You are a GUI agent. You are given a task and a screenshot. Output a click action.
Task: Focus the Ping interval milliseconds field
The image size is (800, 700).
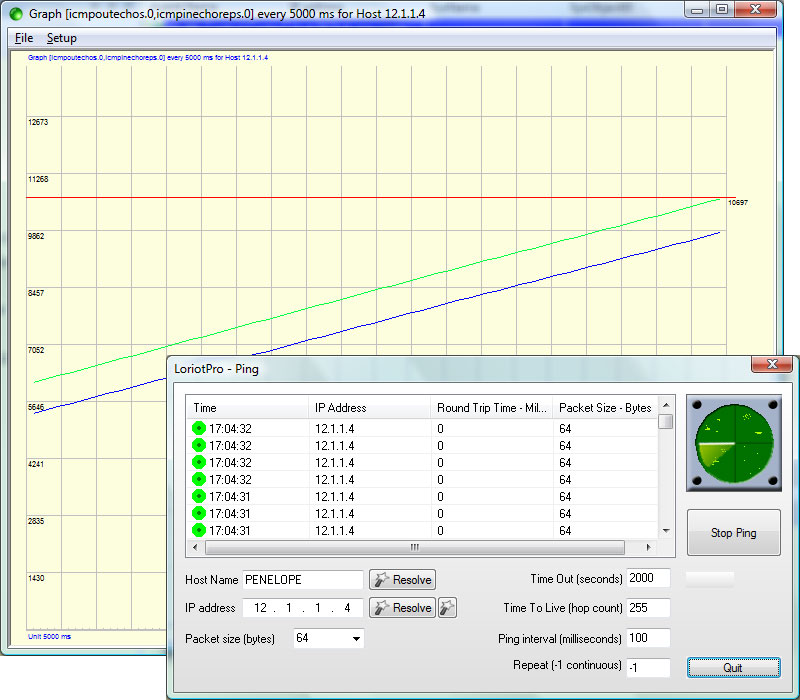pos(647,638)
